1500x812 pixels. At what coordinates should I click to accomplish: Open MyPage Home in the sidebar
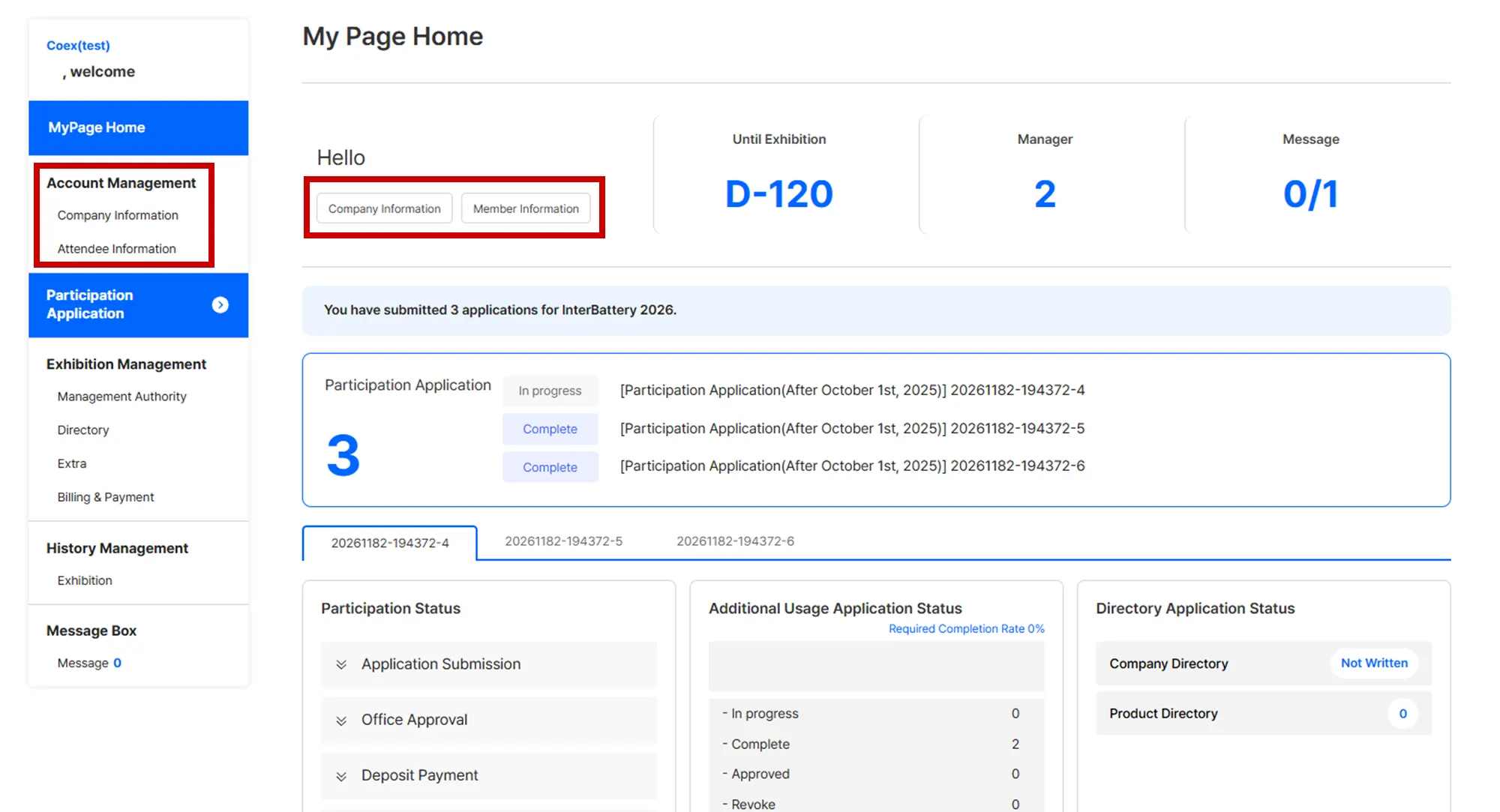[x=97, y=127]
